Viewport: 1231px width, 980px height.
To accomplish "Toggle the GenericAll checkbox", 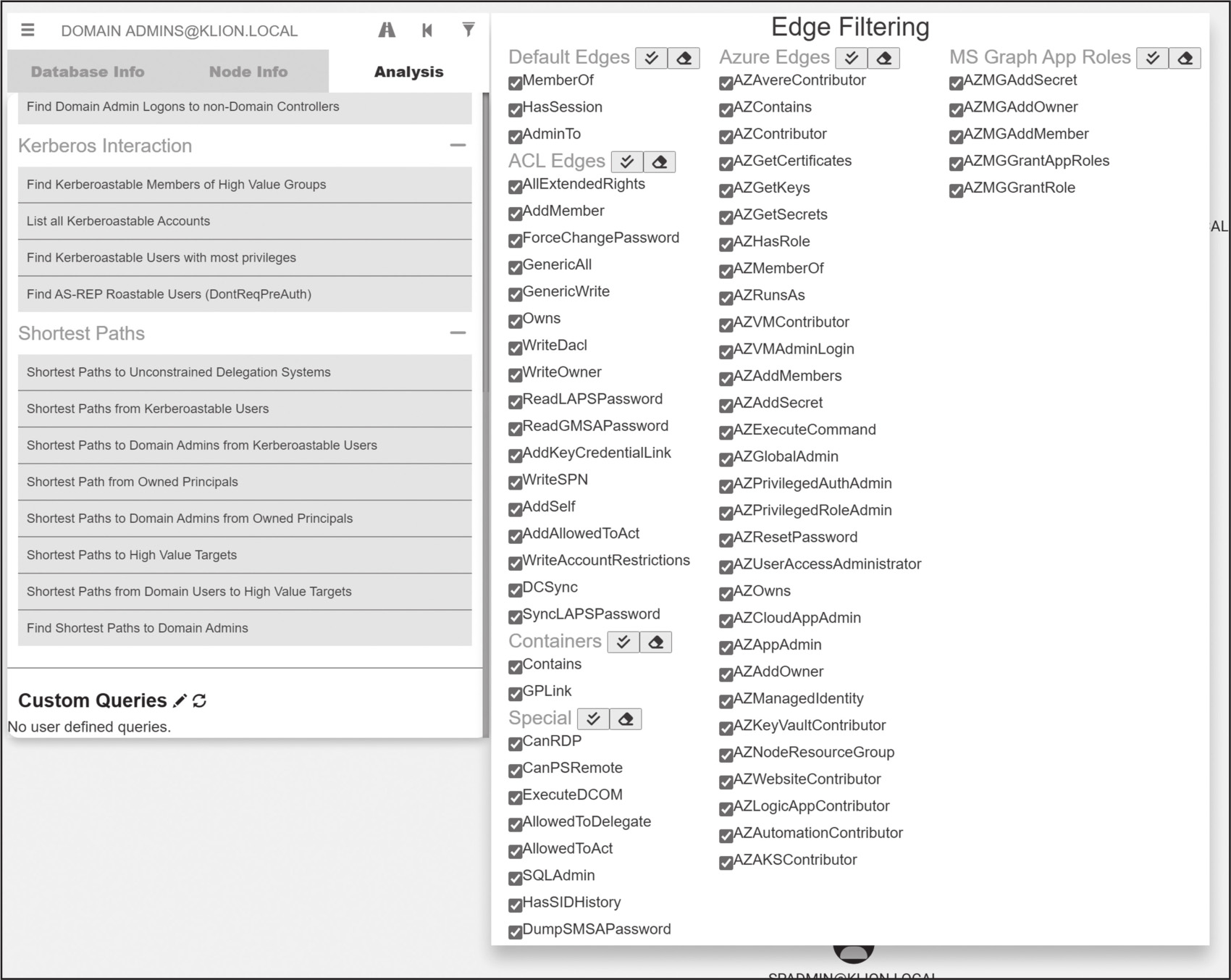I will (516, 267).
